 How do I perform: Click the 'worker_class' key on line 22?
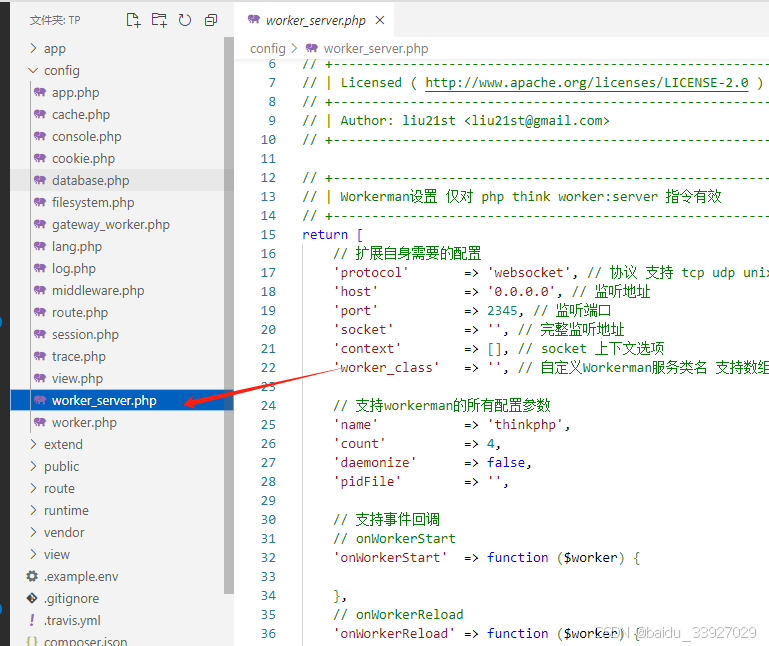pos(386,367)
